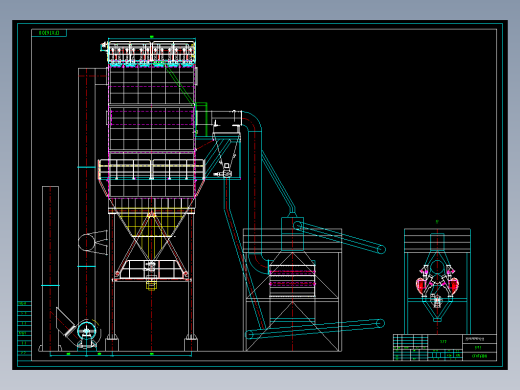Select the title block table in drawing corner
This screenshot has width=520, height=390.
(445, 347)
